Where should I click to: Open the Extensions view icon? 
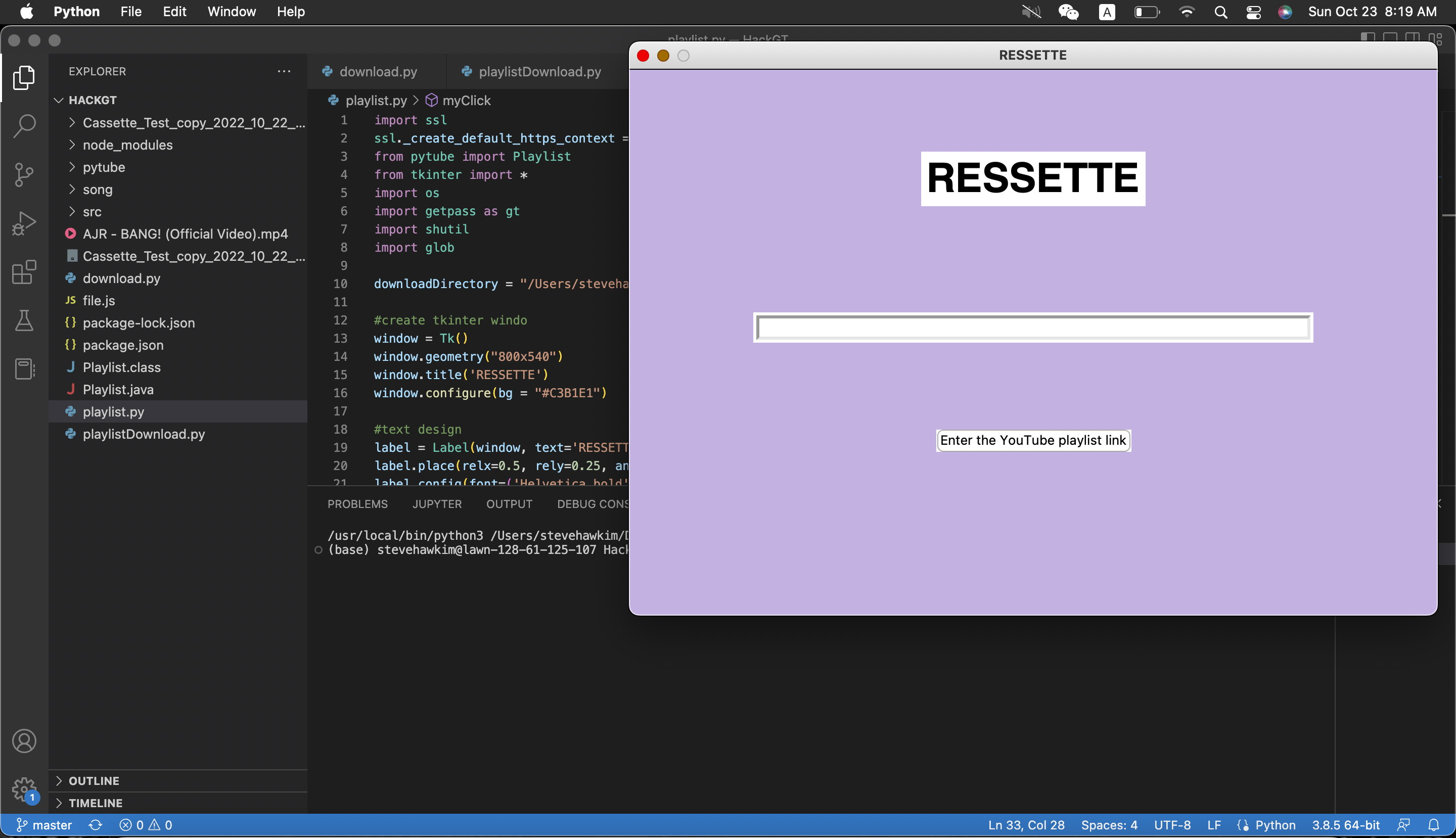24,271
